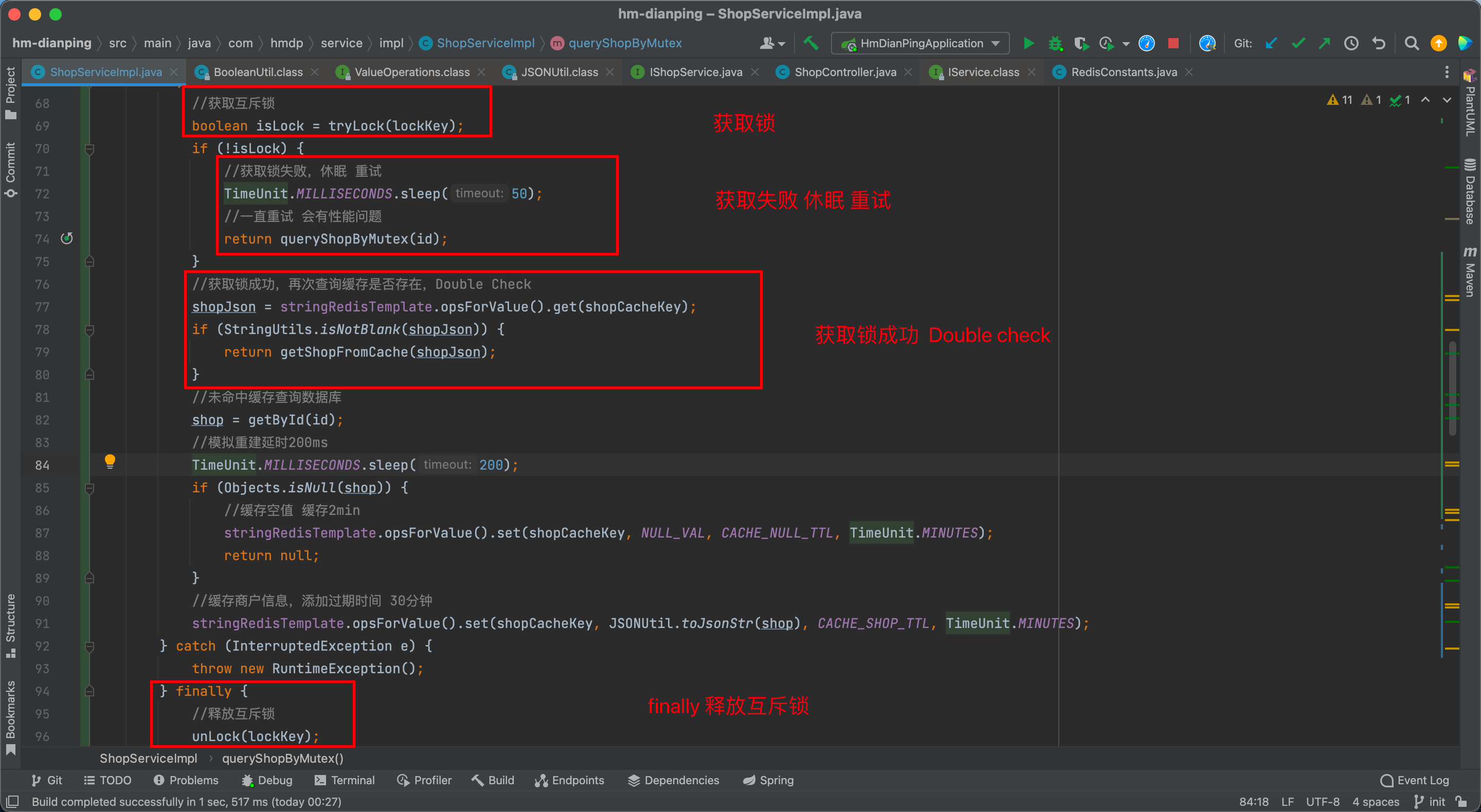Click the orange IDE update icon
This screenshot has height=812, width=1481.
(x=1438, y=43)
